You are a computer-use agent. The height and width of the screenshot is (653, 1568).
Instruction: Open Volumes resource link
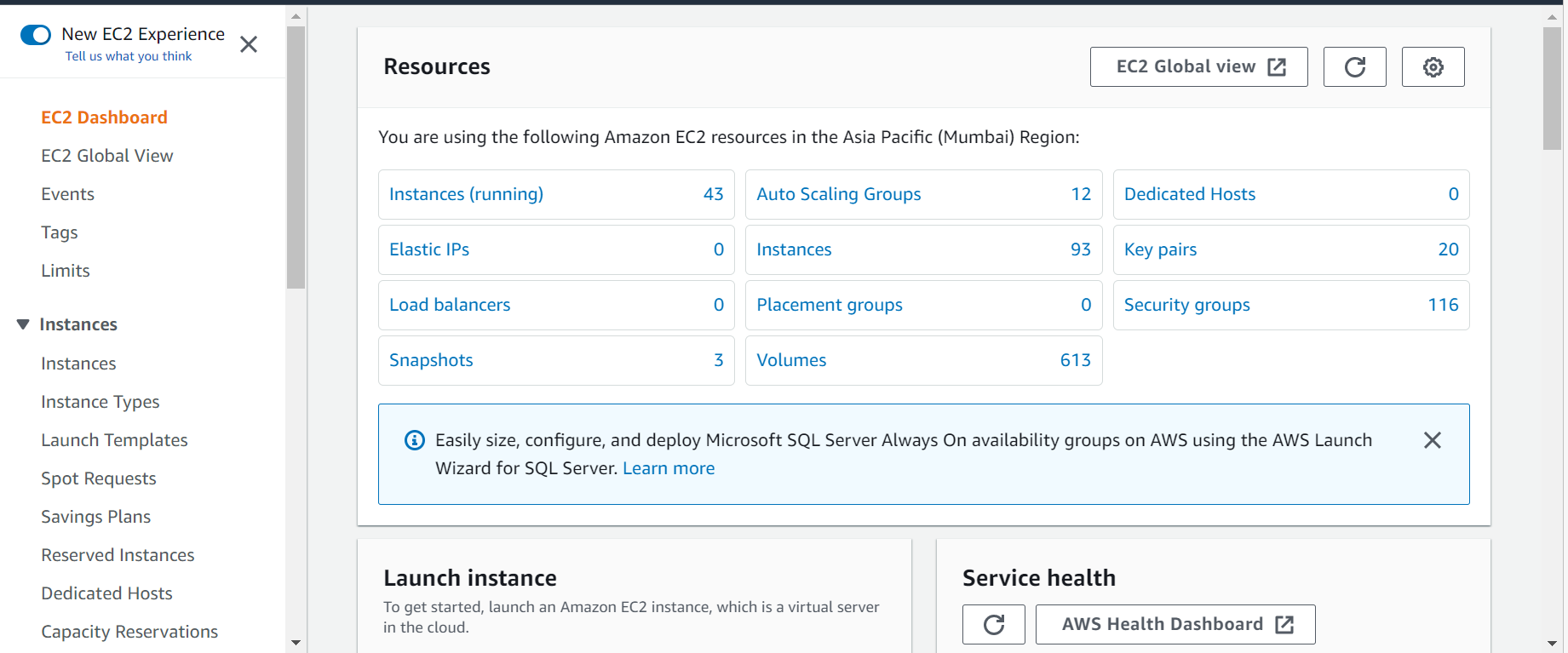tap(791, 360)
